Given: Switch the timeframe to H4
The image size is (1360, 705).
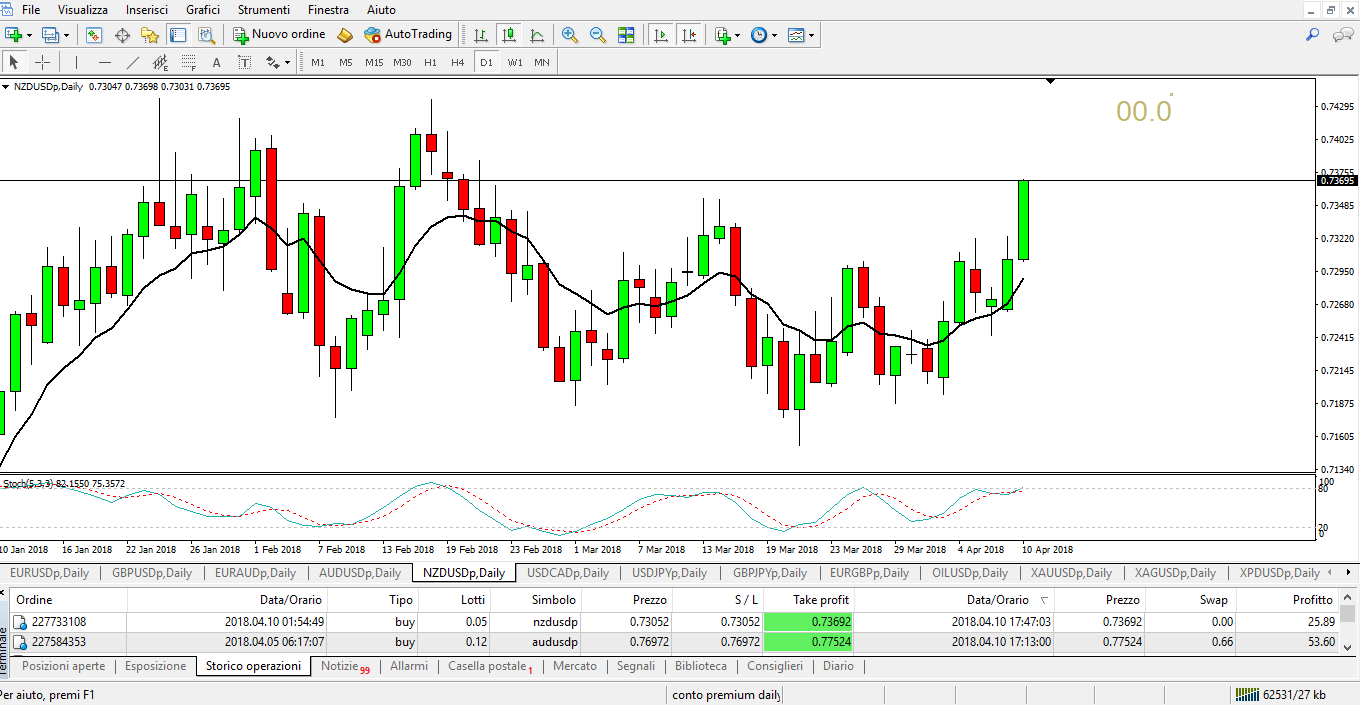Looking at the screenshot, I should [x=457, y=62].
